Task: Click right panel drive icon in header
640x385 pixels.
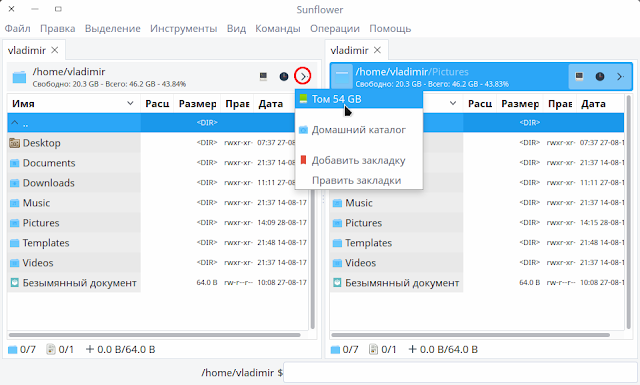Action: coord(342,76)
